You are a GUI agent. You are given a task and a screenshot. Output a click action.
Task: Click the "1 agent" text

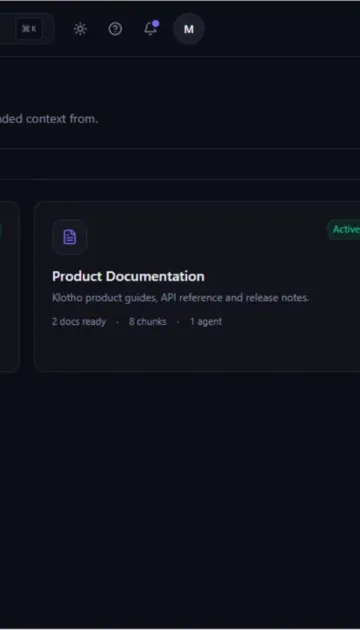pyautogui.click(x=206, y=322)
